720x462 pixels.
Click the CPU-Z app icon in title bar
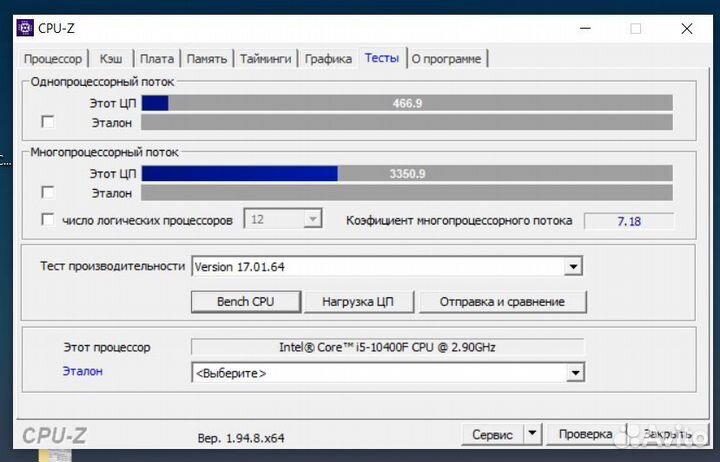(x=25, y=28)
